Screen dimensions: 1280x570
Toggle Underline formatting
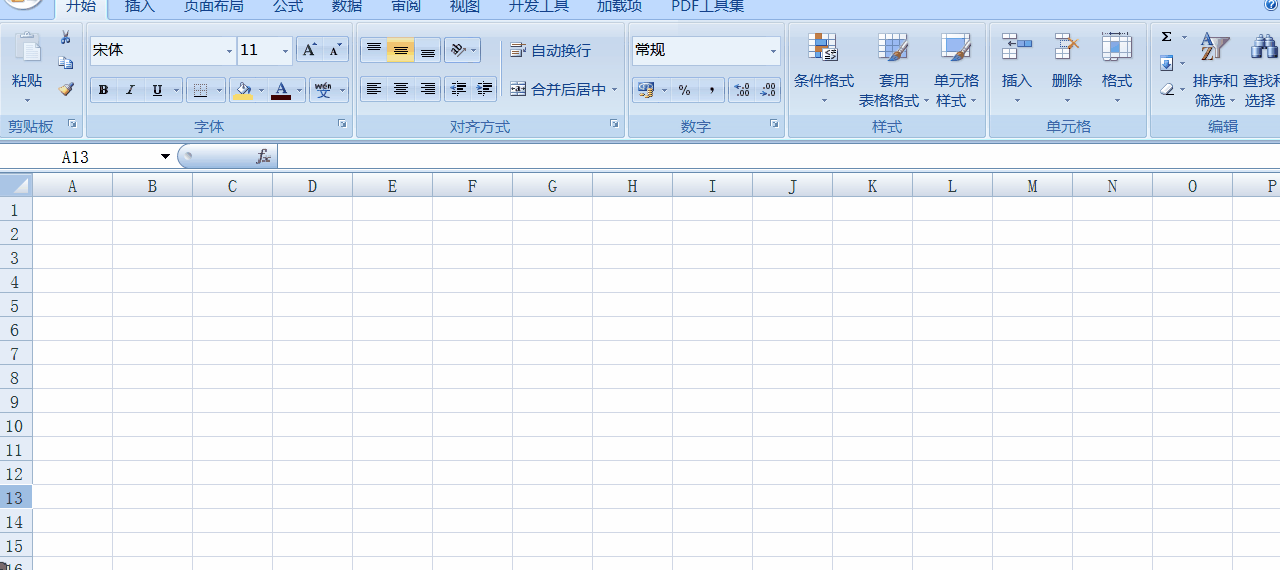(157, 90)
